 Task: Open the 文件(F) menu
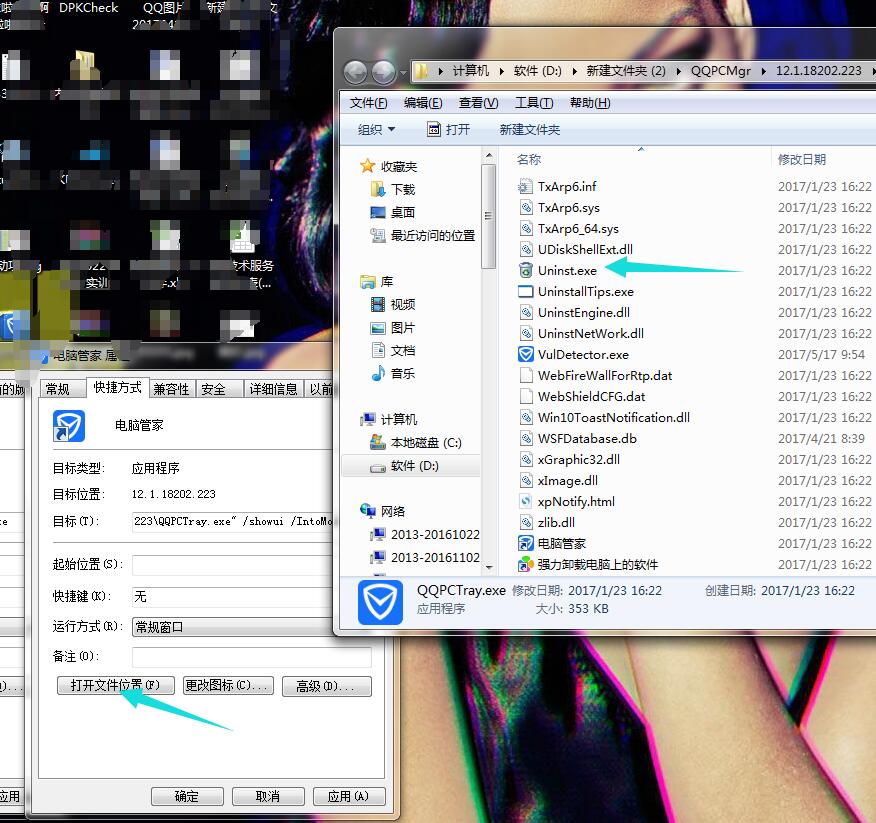[368, 103]
